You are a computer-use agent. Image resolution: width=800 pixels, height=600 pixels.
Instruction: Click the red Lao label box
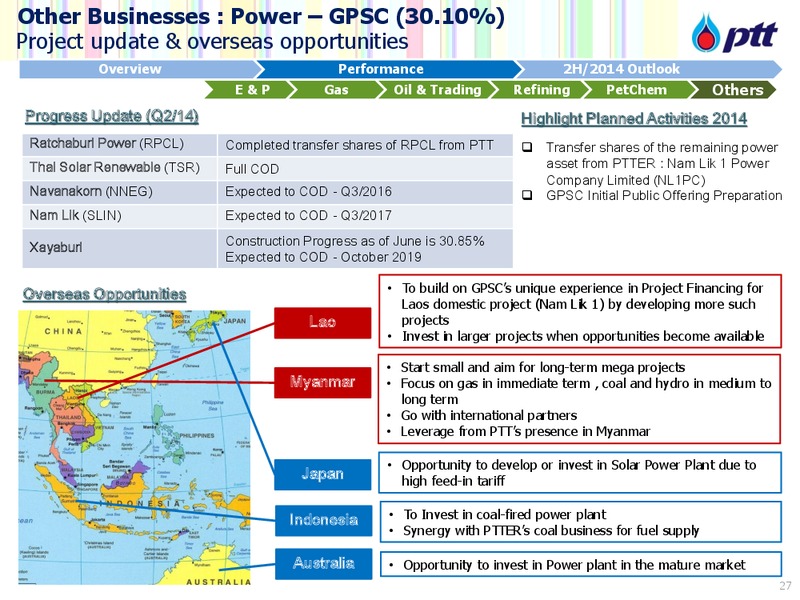point(322,322)
